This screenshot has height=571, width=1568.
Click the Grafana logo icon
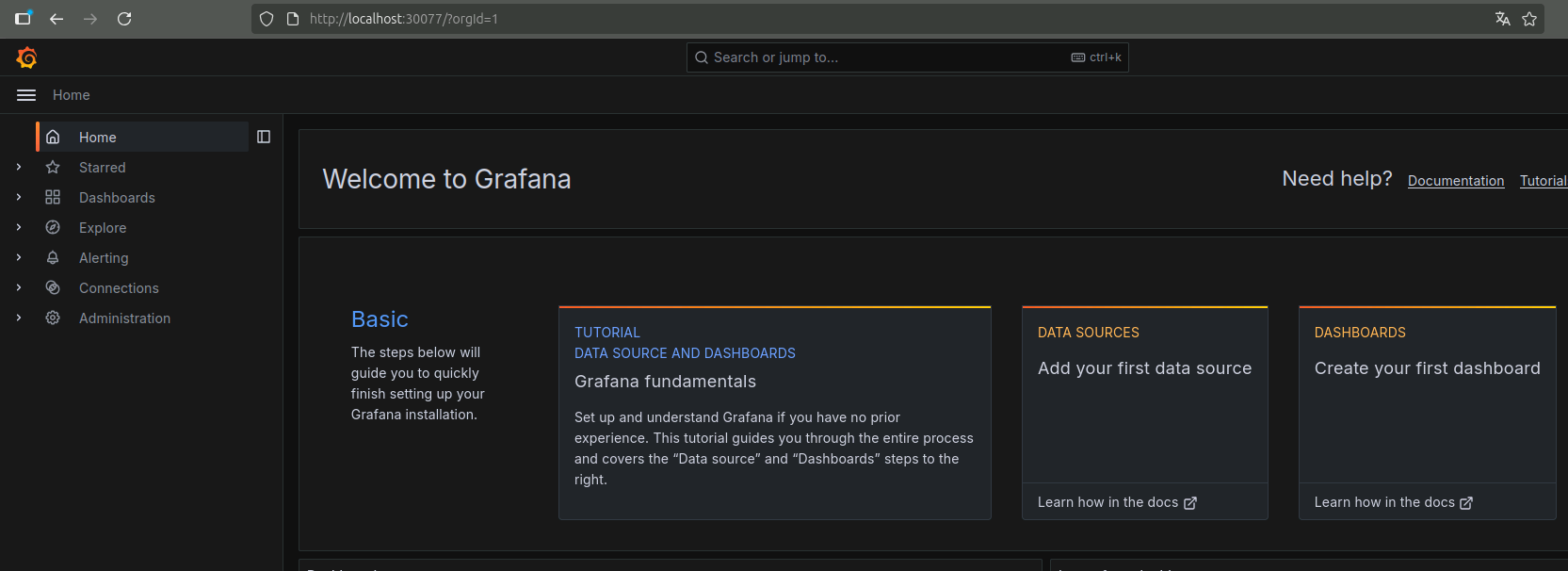click(x=26, y=58)
